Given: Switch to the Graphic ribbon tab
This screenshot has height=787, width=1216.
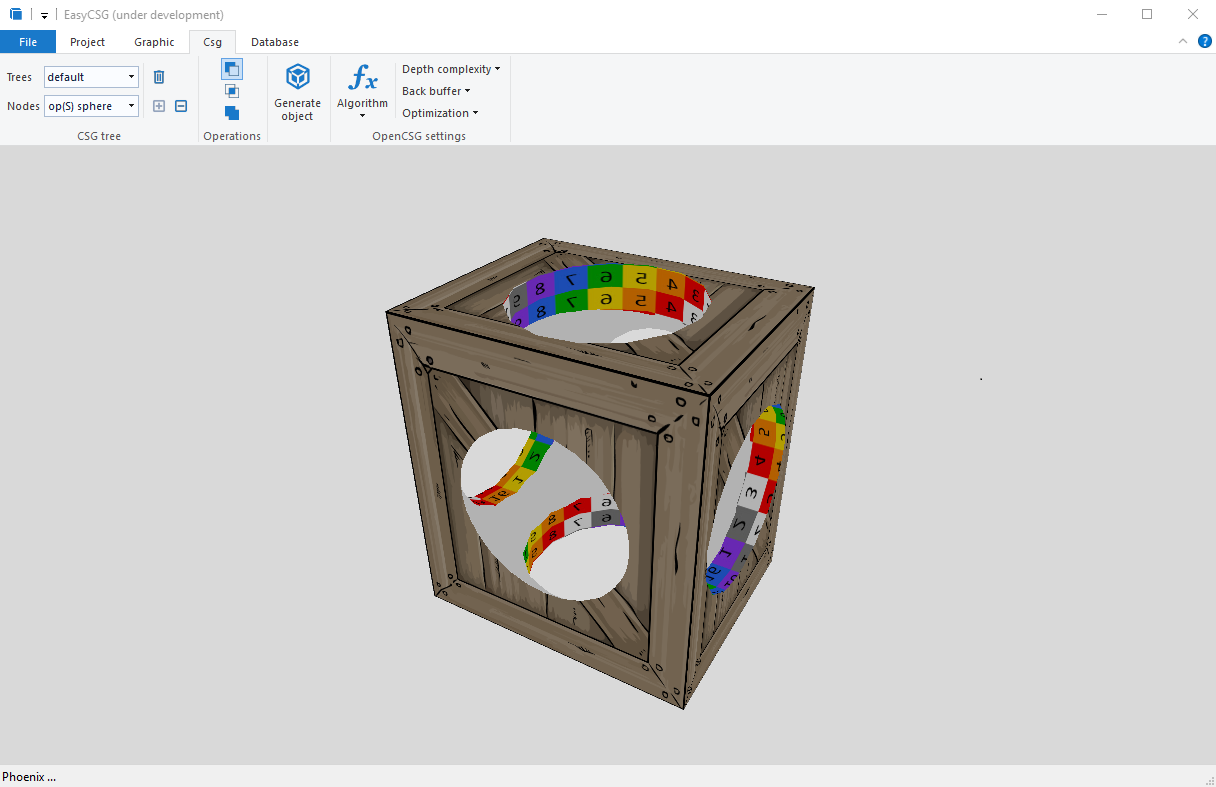Looking at the screenshot, I should click(x=154, y=42).
